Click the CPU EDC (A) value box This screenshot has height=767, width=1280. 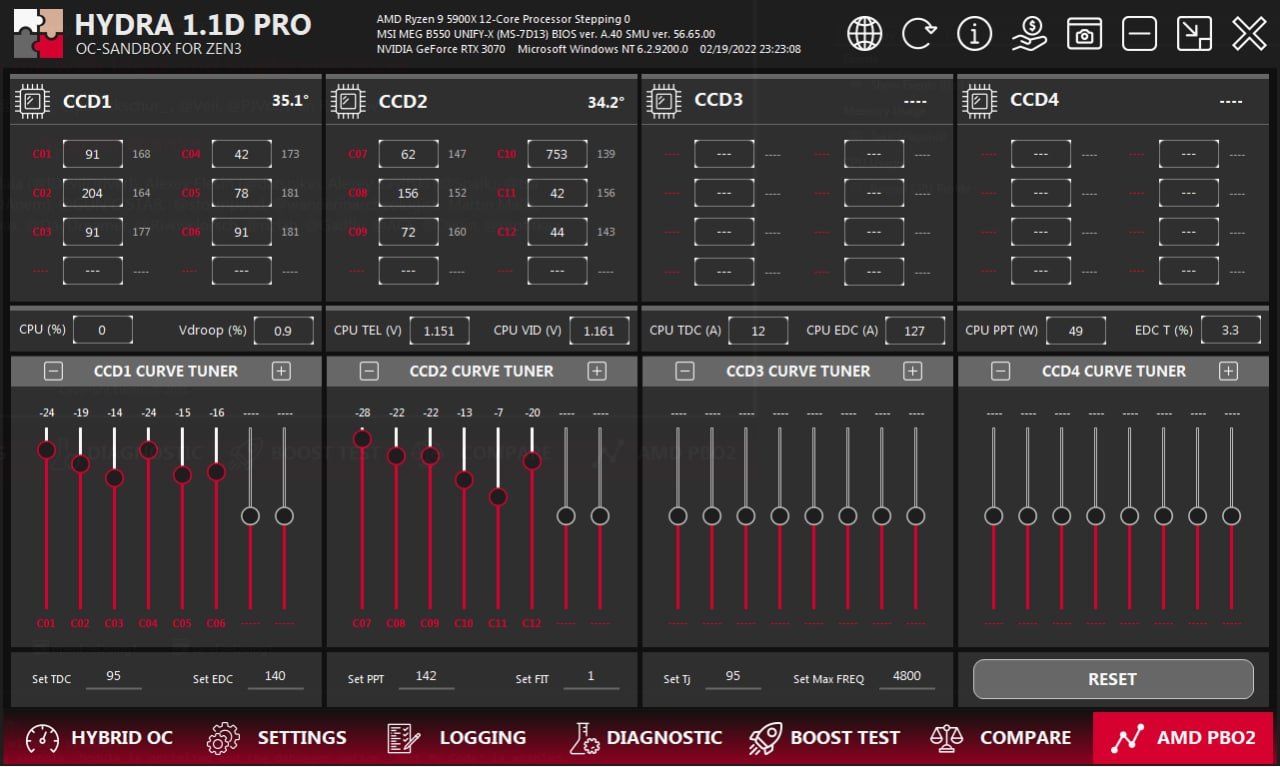(x=915, y=331)
